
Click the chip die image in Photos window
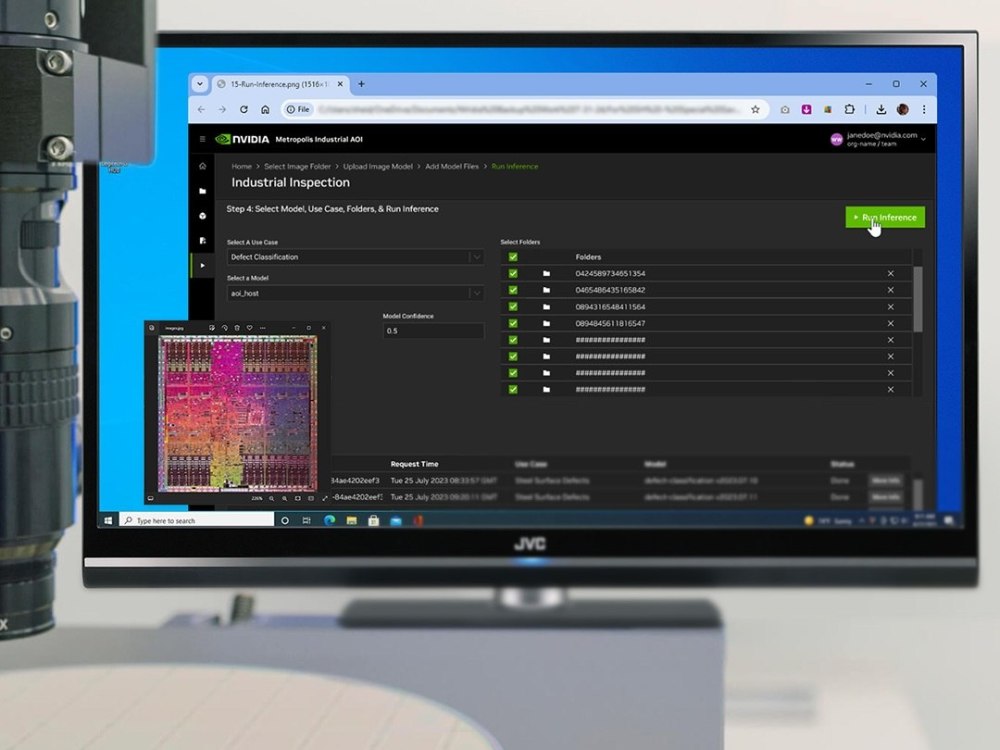point(238,413)
